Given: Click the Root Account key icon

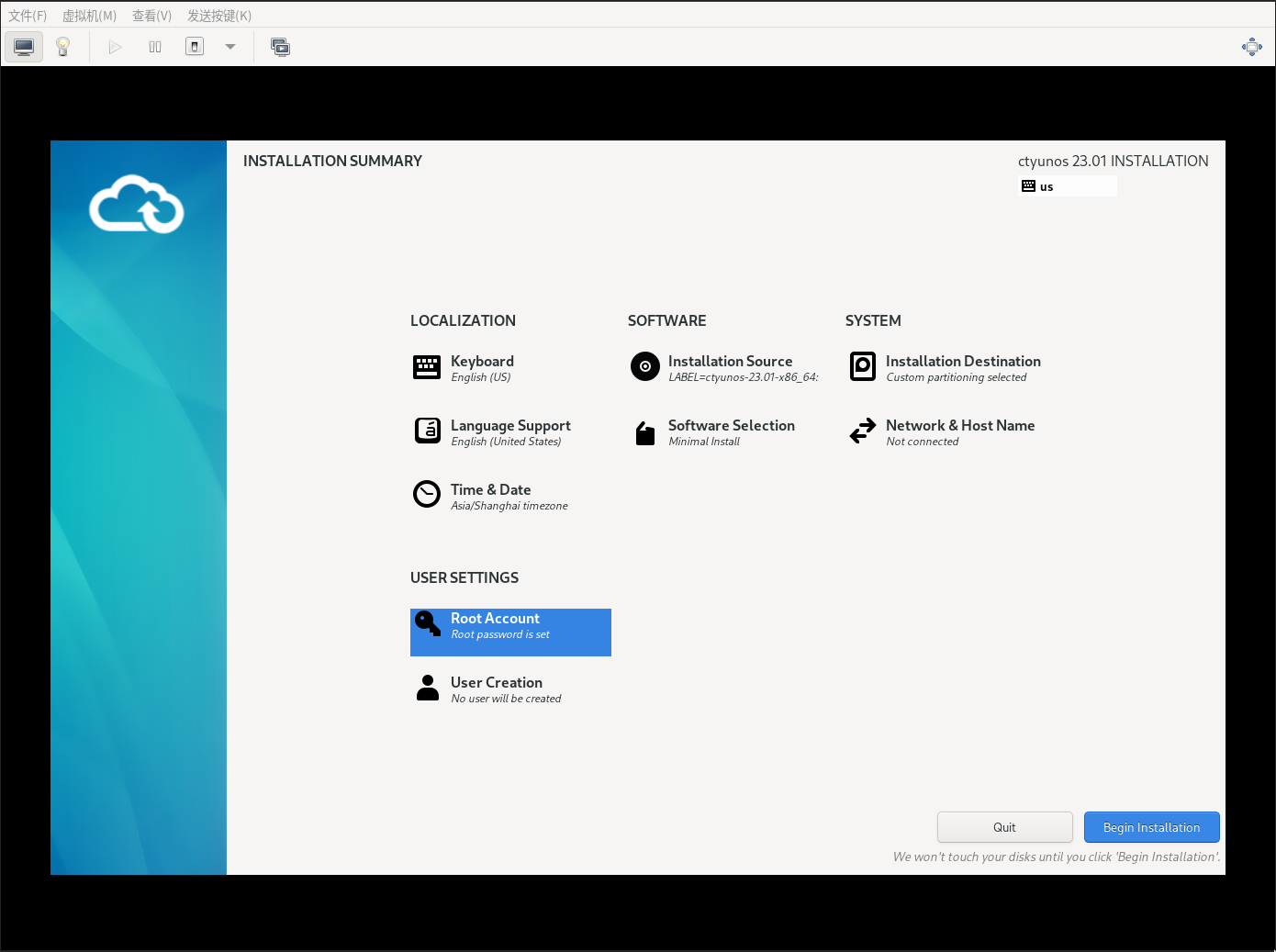Looking at the screenshot, I should click(427, 623).
